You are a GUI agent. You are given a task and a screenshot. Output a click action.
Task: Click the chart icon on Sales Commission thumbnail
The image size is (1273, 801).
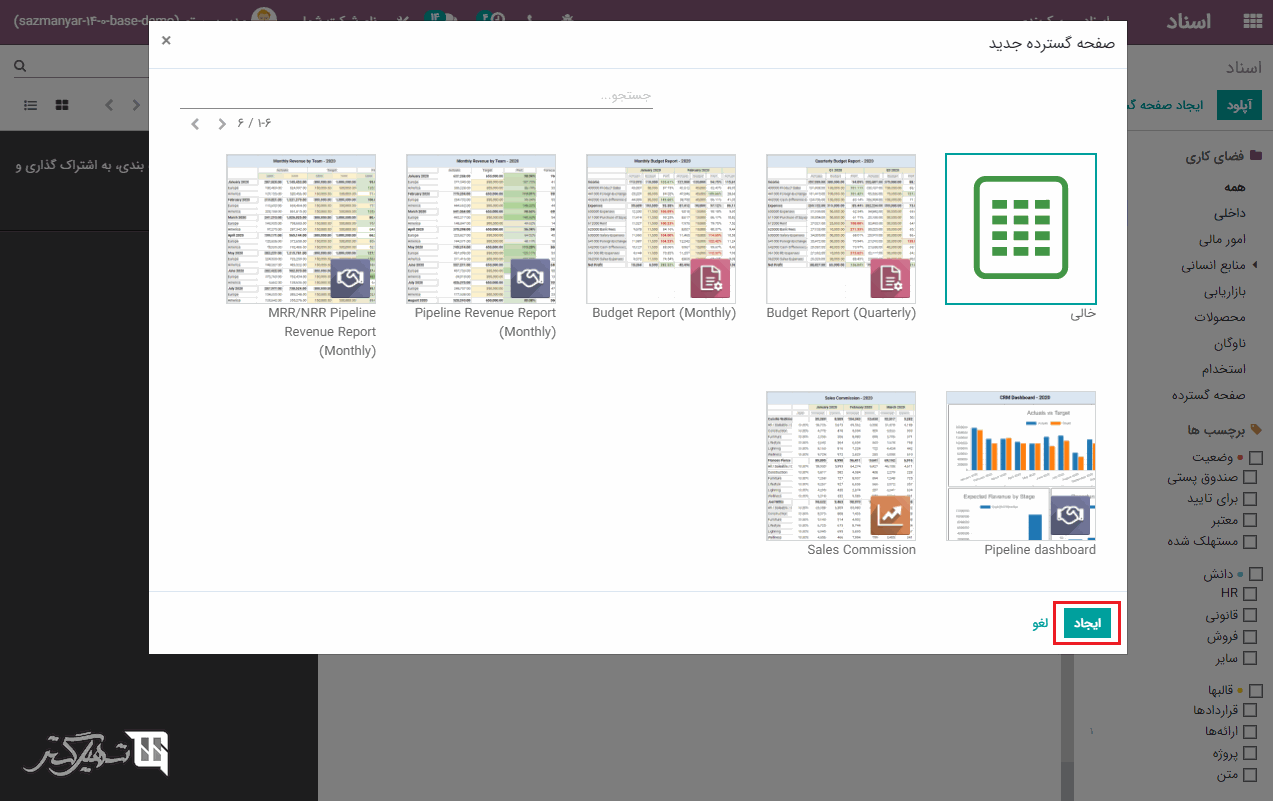(x=890, y=515)
